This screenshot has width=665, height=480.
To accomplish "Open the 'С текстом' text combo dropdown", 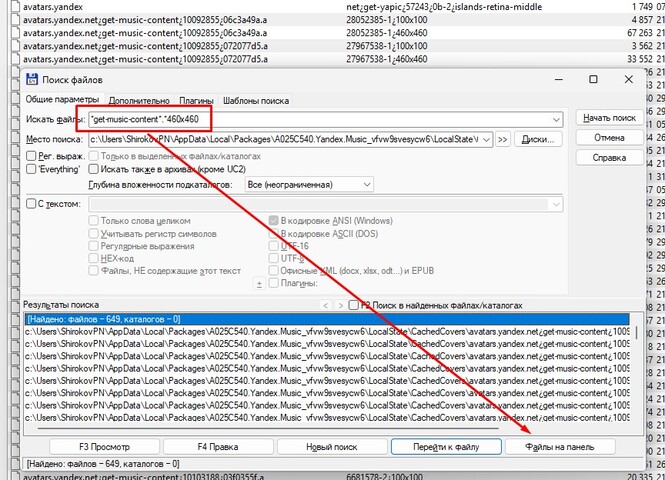I will 556,204.
